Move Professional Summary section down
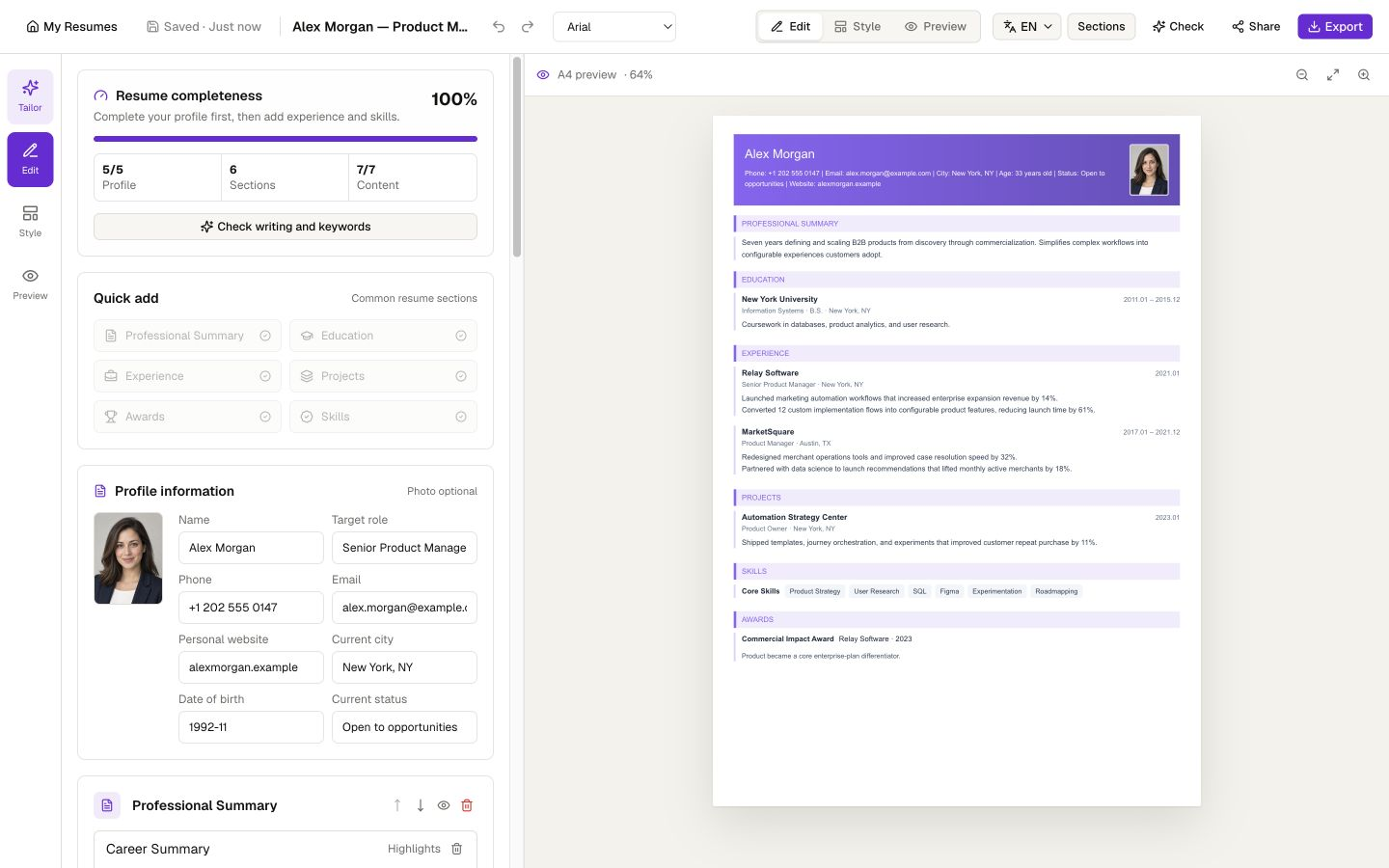This screenshot has width=1389, height=868. pyautogui.click(x=421, y=805)
